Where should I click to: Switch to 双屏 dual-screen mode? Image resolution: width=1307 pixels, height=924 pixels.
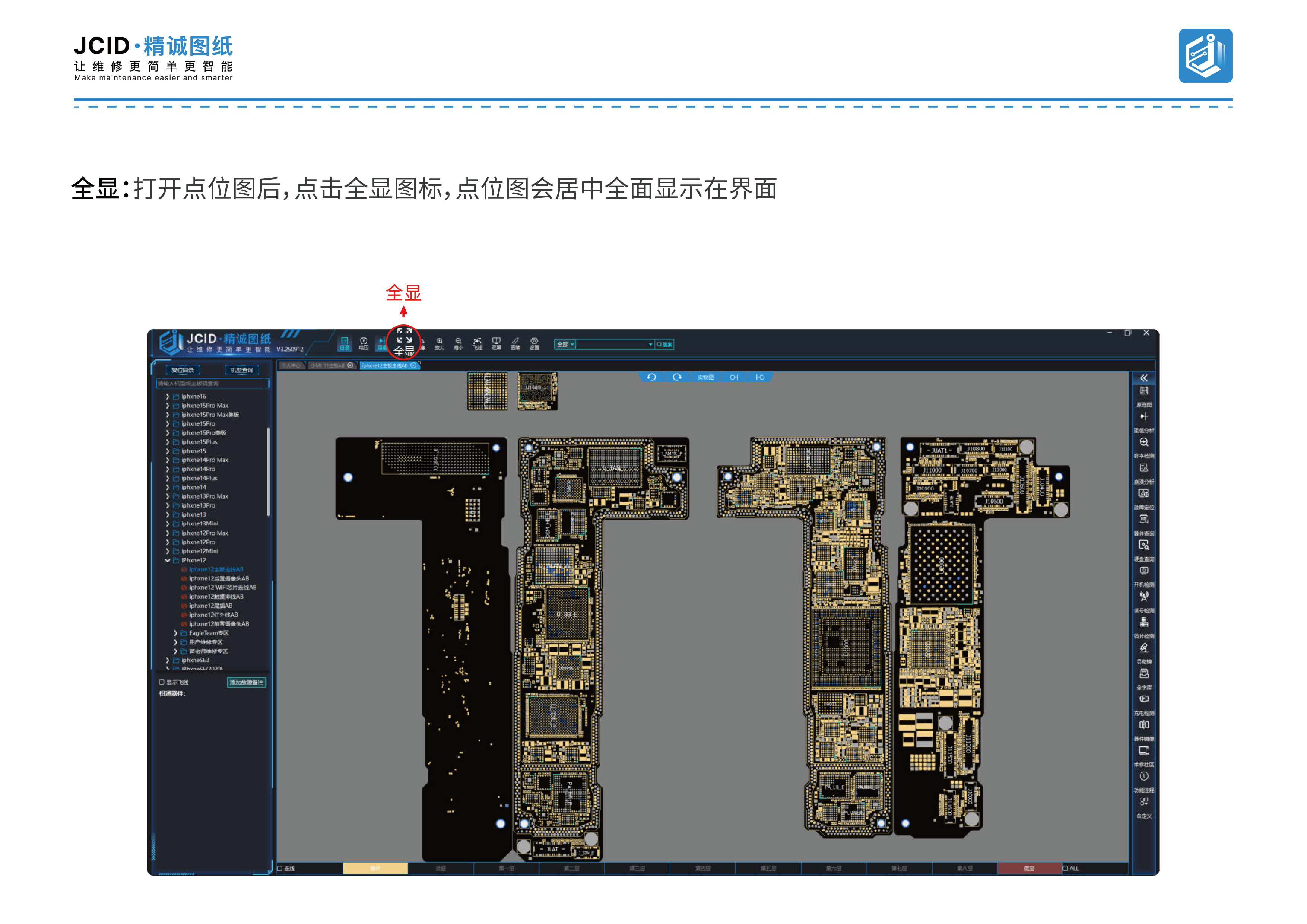click(x=497, y=343)
